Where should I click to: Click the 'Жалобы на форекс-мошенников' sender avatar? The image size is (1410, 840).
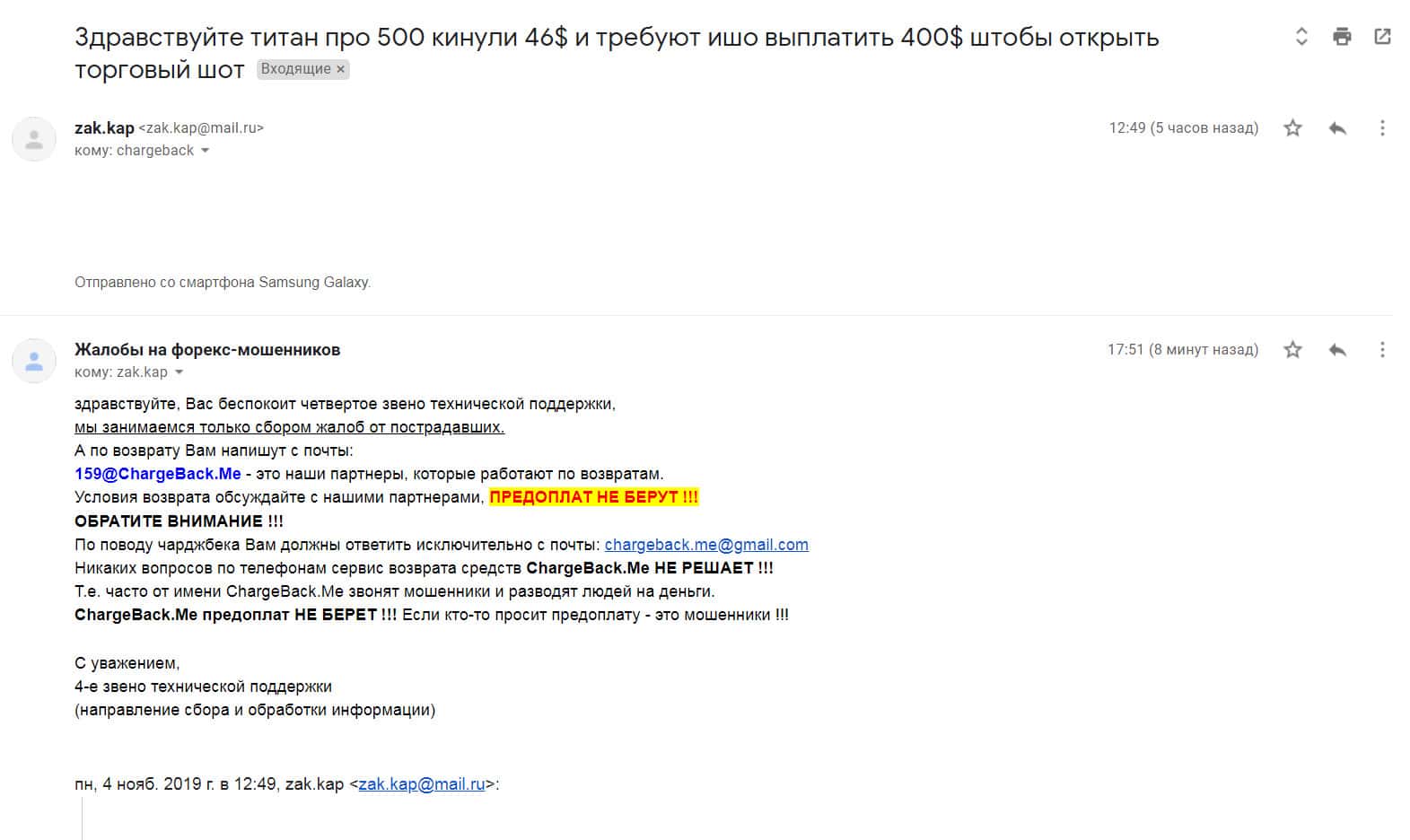(34, 361)
